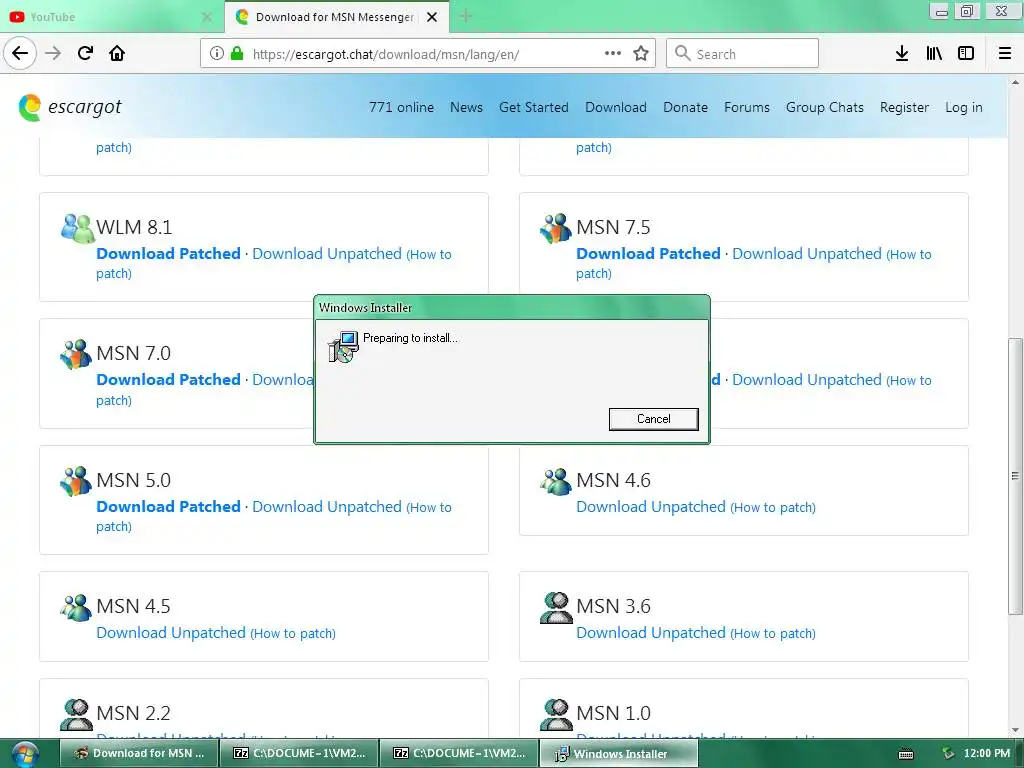This screenshot has width=1024, height=768.
Task: Click the green padlock security icon
Action: tap(237, 53)
